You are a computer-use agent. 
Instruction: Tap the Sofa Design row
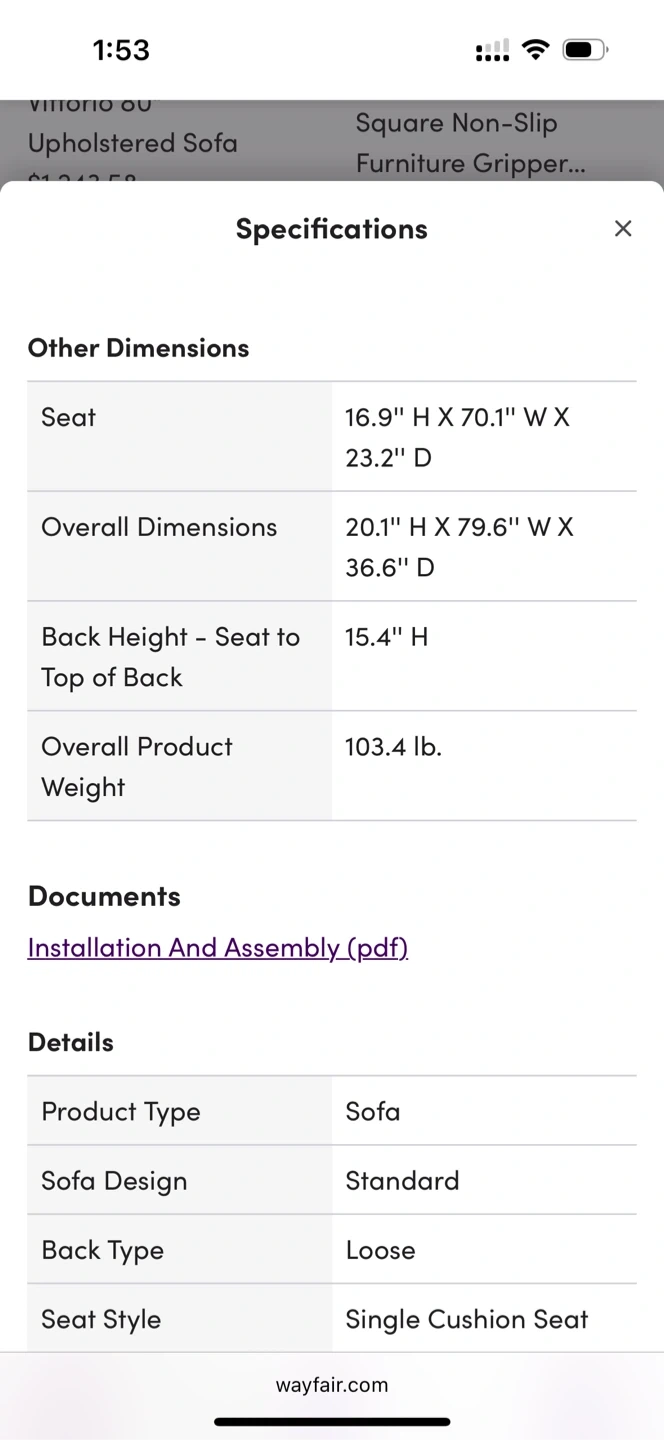point(332,1180)
